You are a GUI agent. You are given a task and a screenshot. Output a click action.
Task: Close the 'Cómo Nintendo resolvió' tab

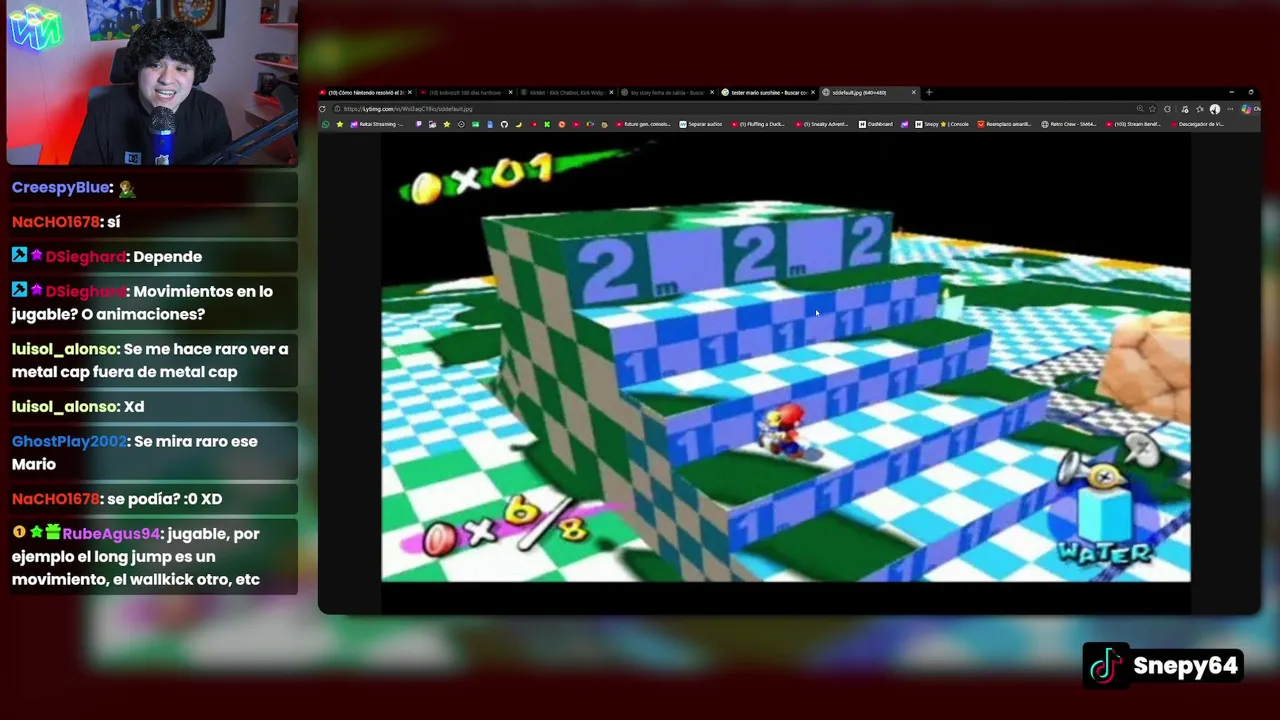(410, 93)
